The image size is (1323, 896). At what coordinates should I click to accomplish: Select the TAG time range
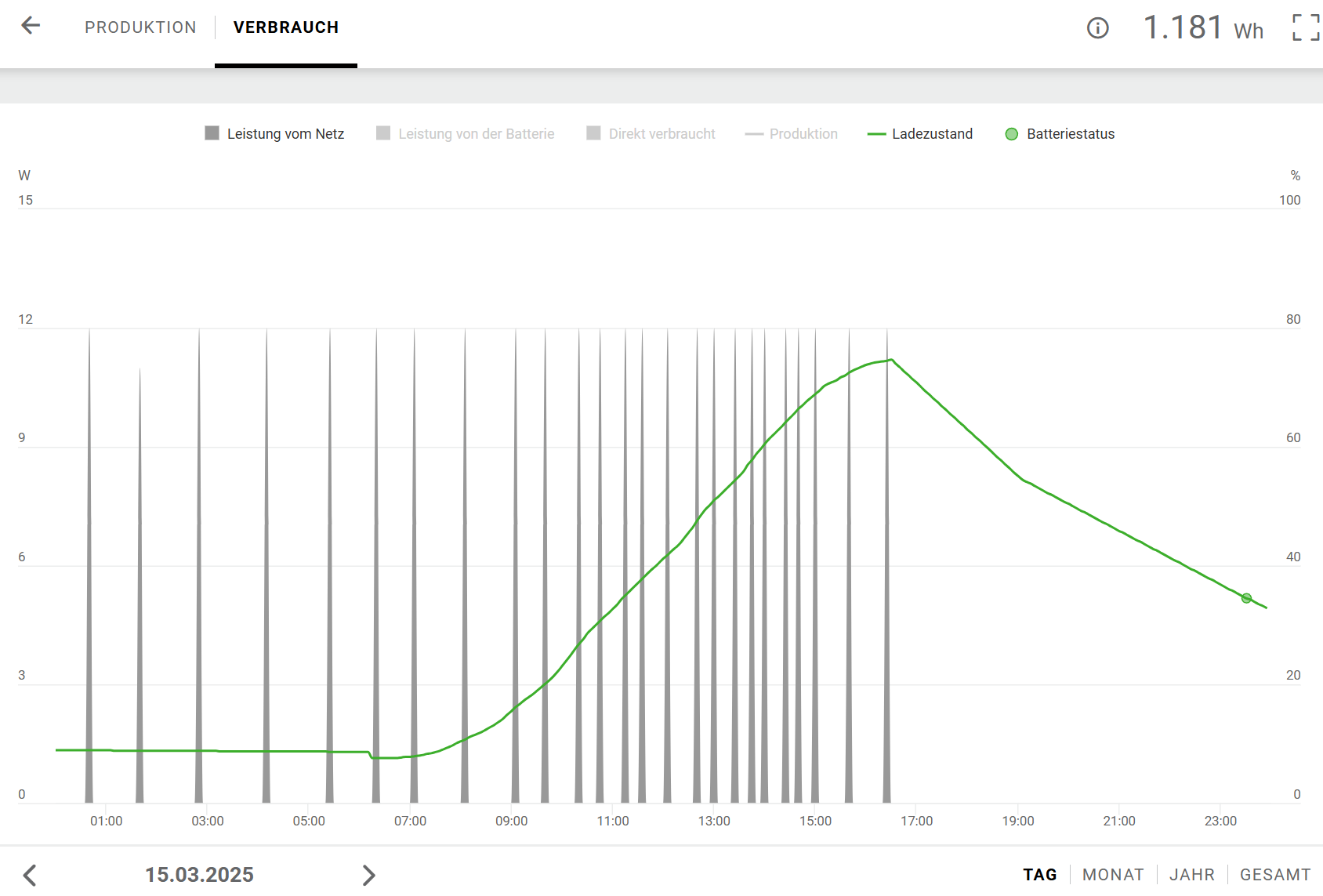point(1039,875)
